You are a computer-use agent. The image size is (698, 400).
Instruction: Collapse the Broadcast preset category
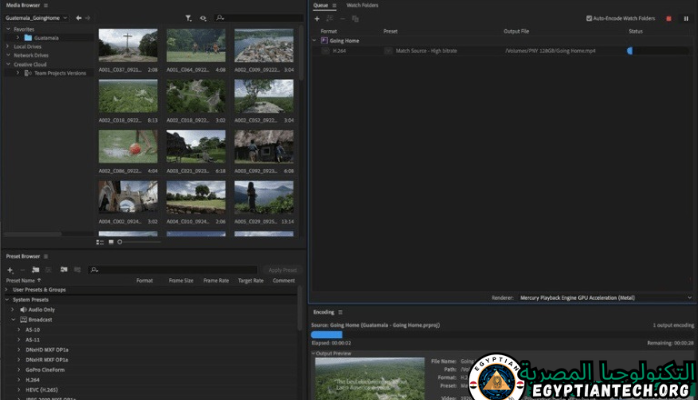13,319
